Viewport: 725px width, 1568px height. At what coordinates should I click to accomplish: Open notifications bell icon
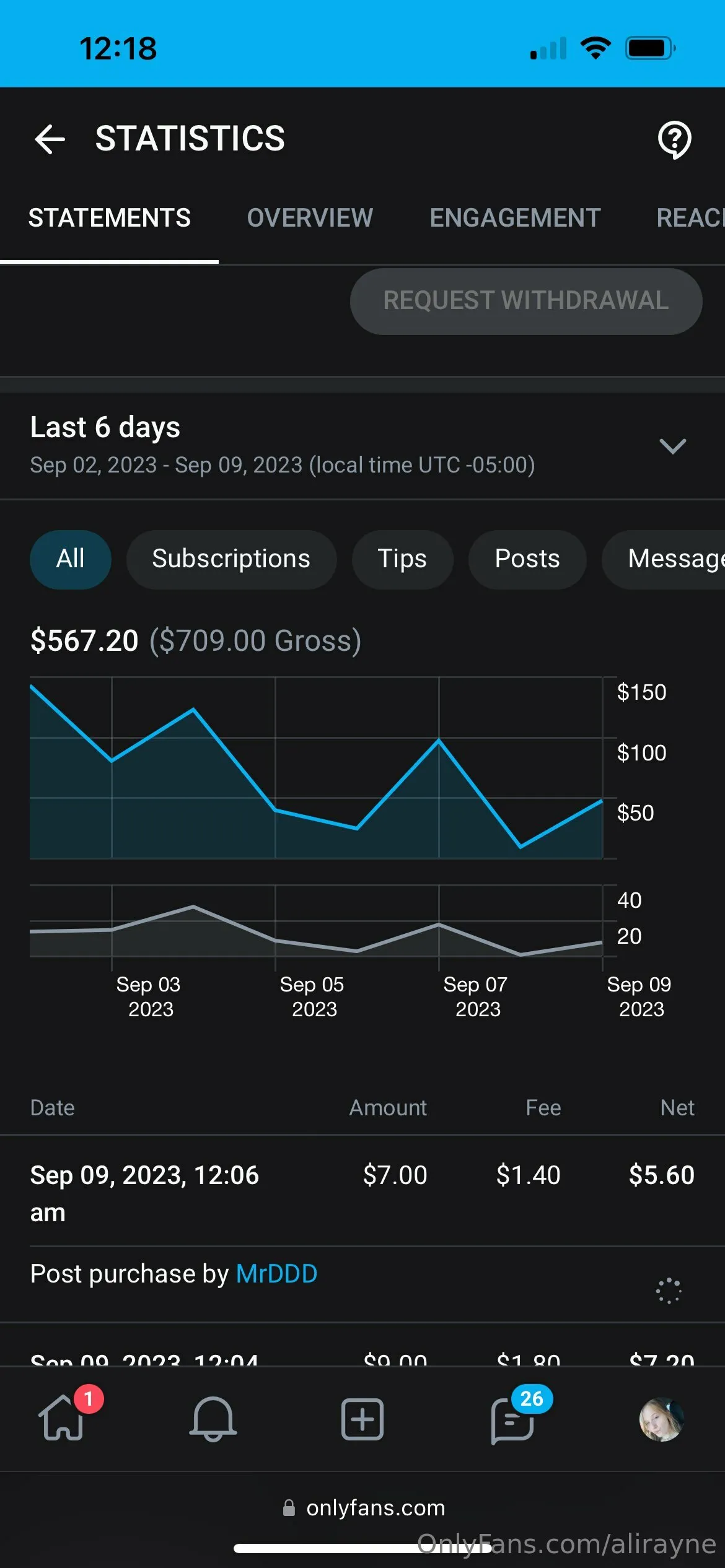213,1418
